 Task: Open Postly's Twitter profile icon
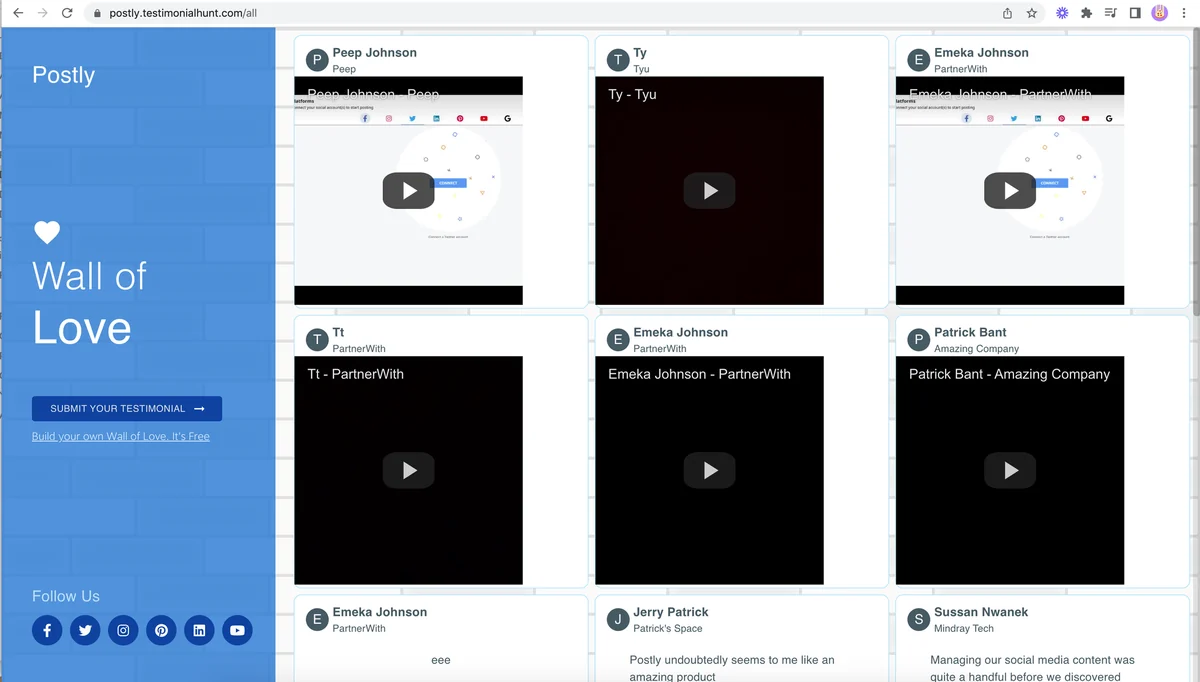(85, 630)
